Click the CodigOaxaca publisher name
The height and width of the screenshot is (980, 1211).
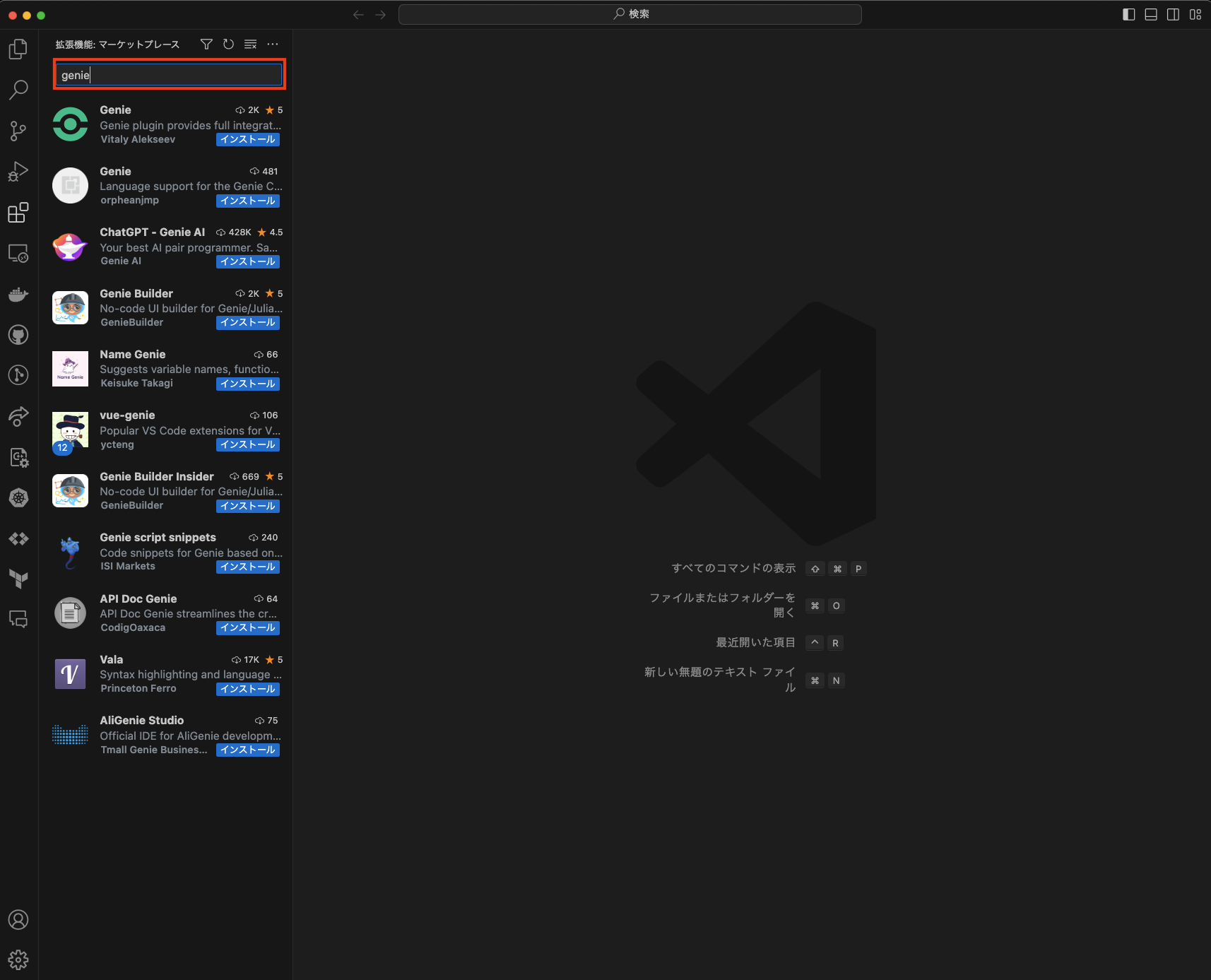point(133,628)
